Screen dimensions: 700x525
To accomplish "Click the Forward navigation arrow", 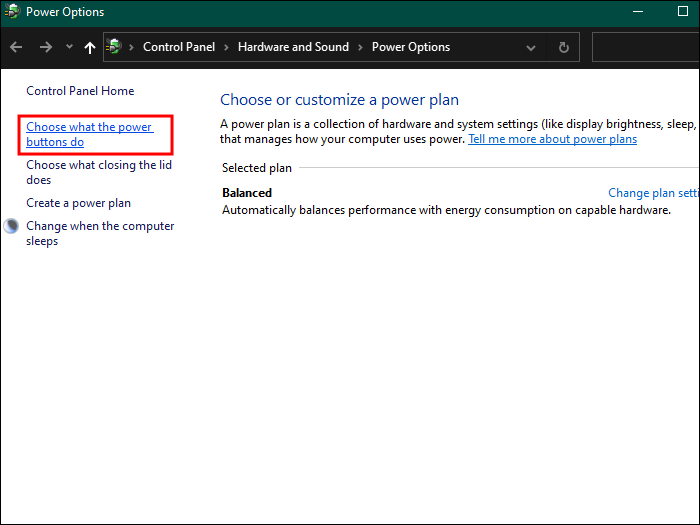I will [45, 47].
